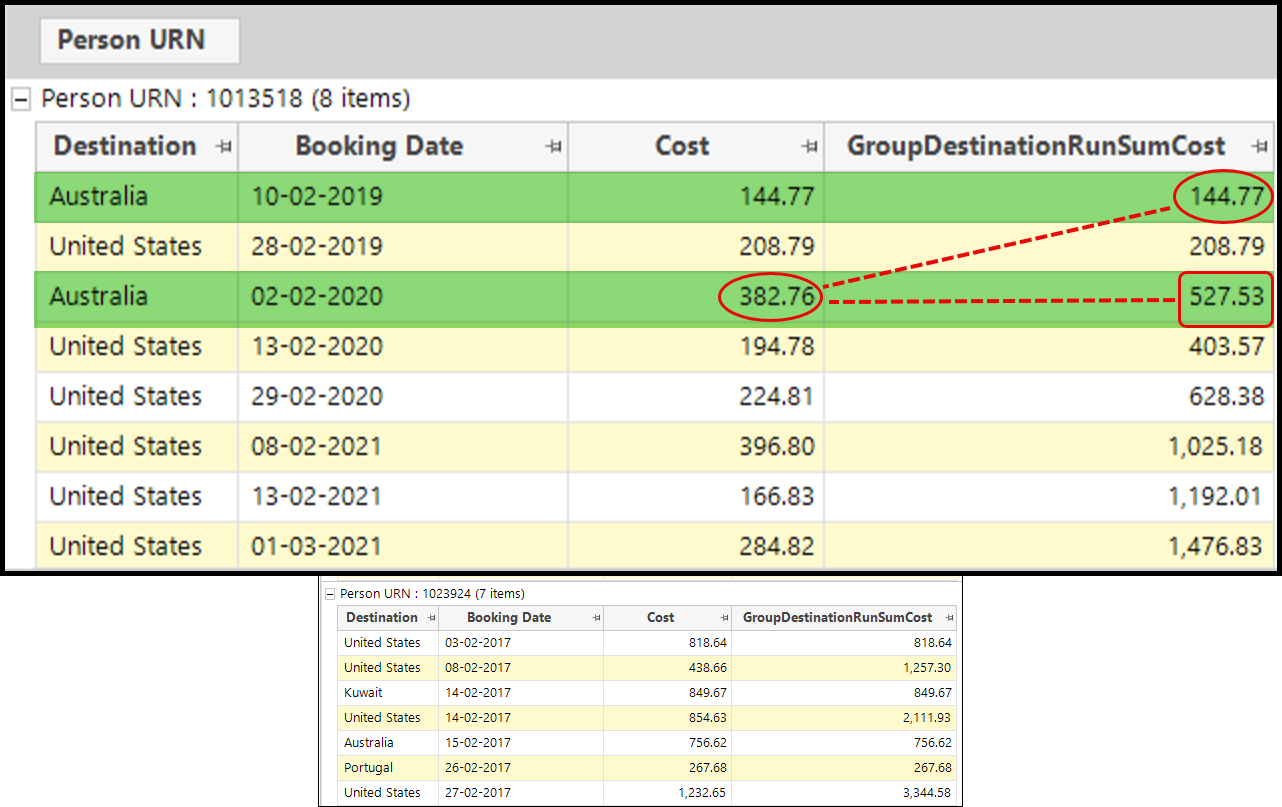Pin the Cost column in the upper grid
The width and height of the screenshot is (1282, 807).
pyautogui.click(x=809, y=147)
